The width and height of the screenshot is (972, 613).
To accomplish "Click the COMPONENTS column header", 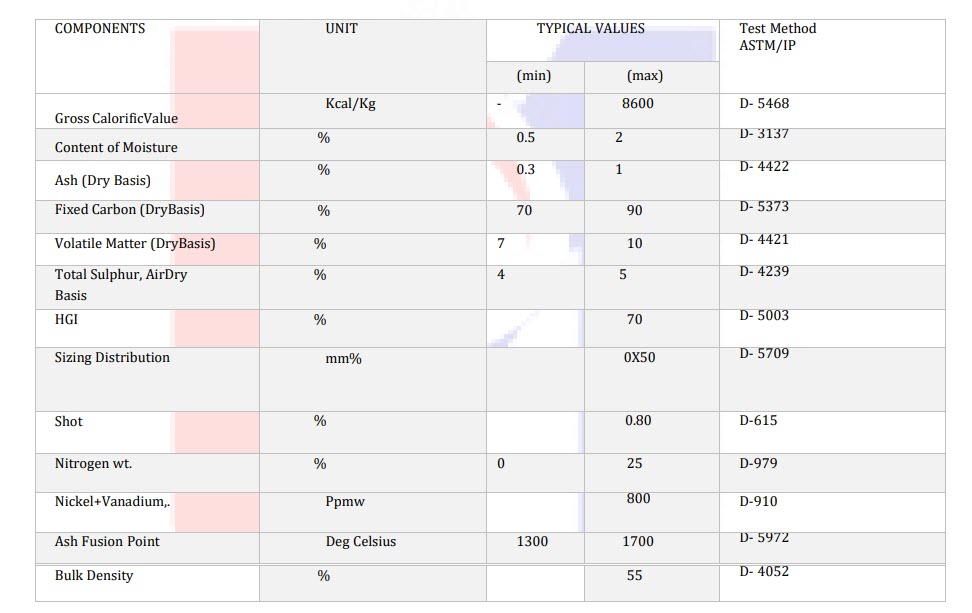I will coord(100,29).
